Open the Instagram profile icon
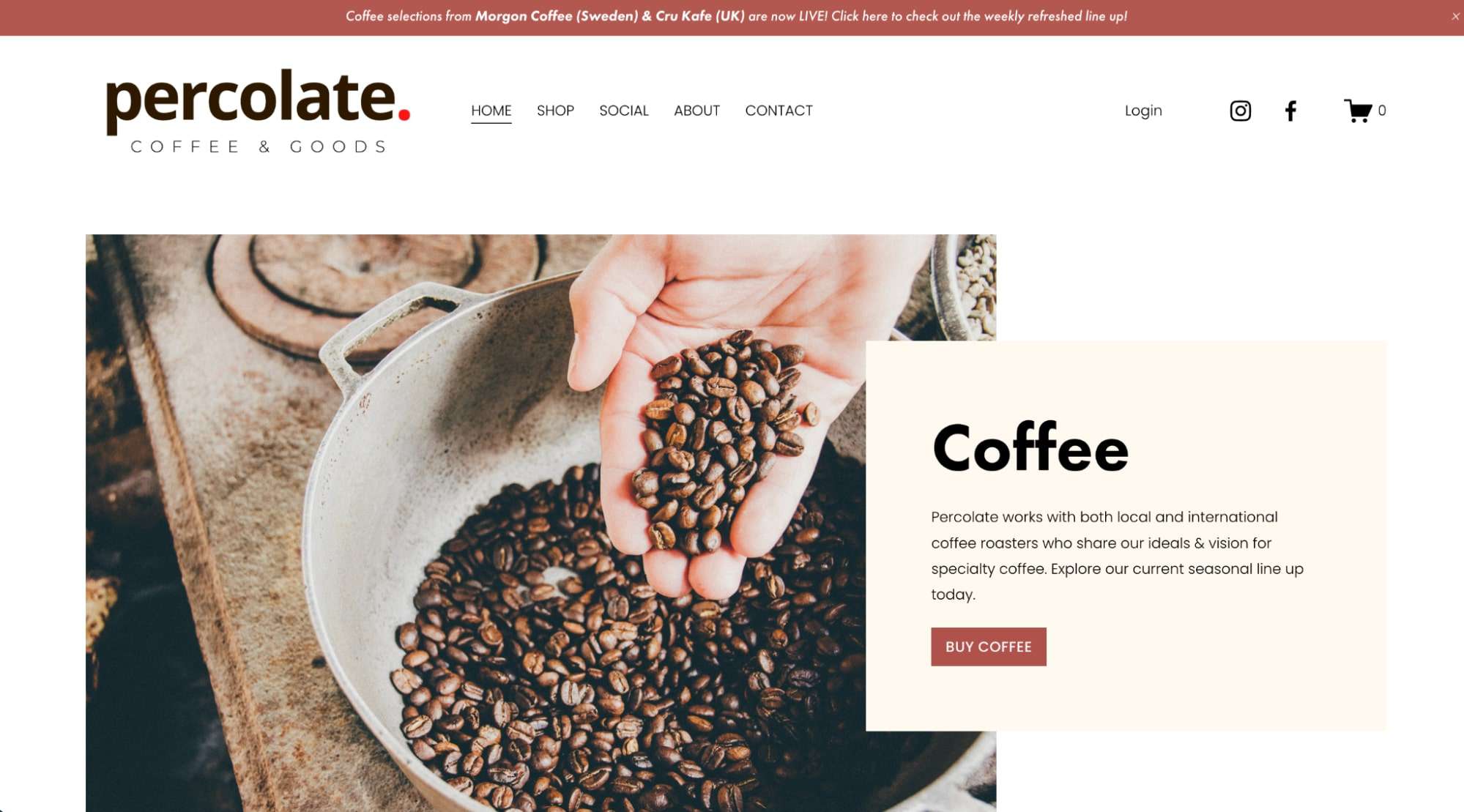1464x812 pixels. (1240, 111)
